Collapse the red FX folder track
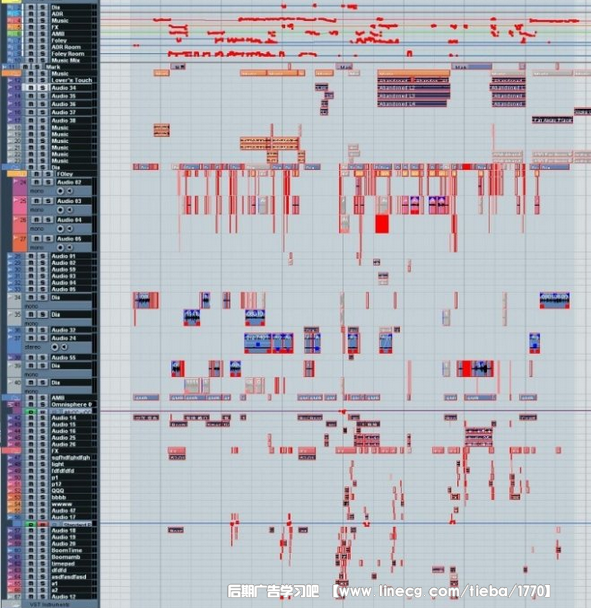Screen dimensions: 591x608 point(12,451)
